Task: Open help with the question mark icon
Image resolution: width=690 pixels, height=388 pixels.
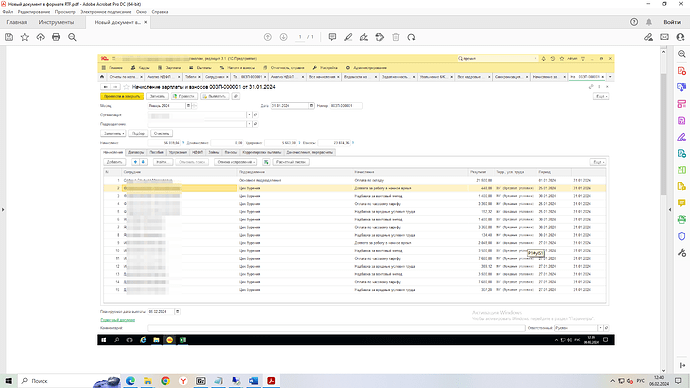Action: pyautogui.click(x=634, y=22)
